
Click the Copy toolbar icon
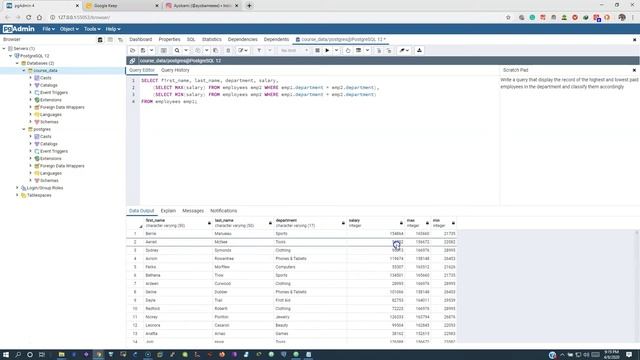(x=198, y=51)
